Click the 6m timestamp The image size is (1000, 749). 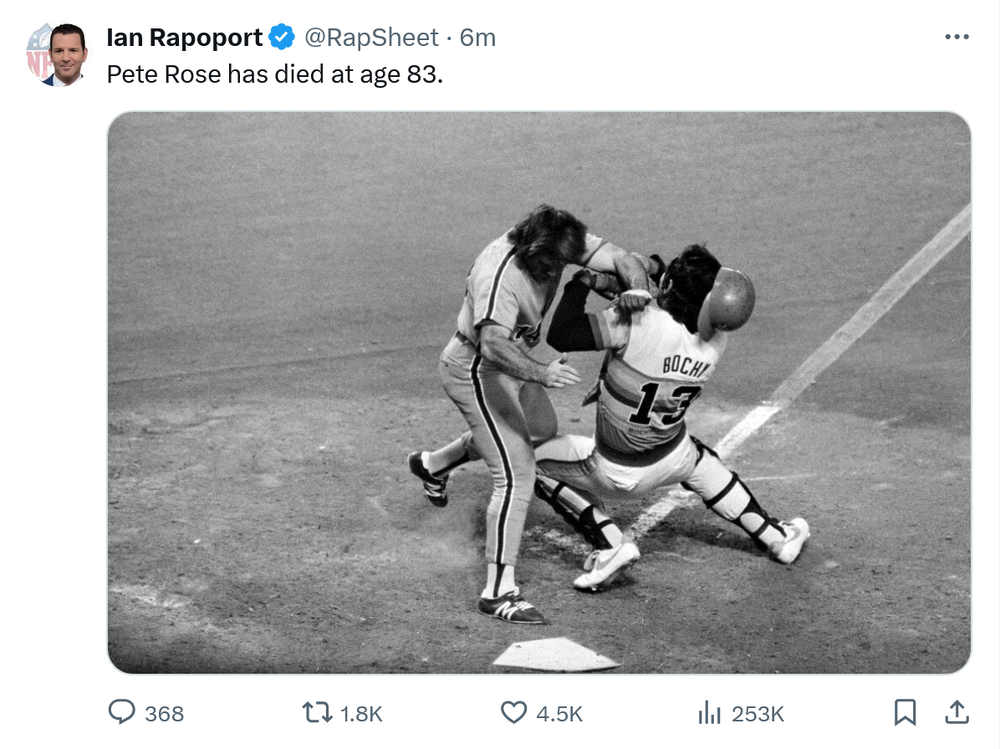[x=478, y=38]
